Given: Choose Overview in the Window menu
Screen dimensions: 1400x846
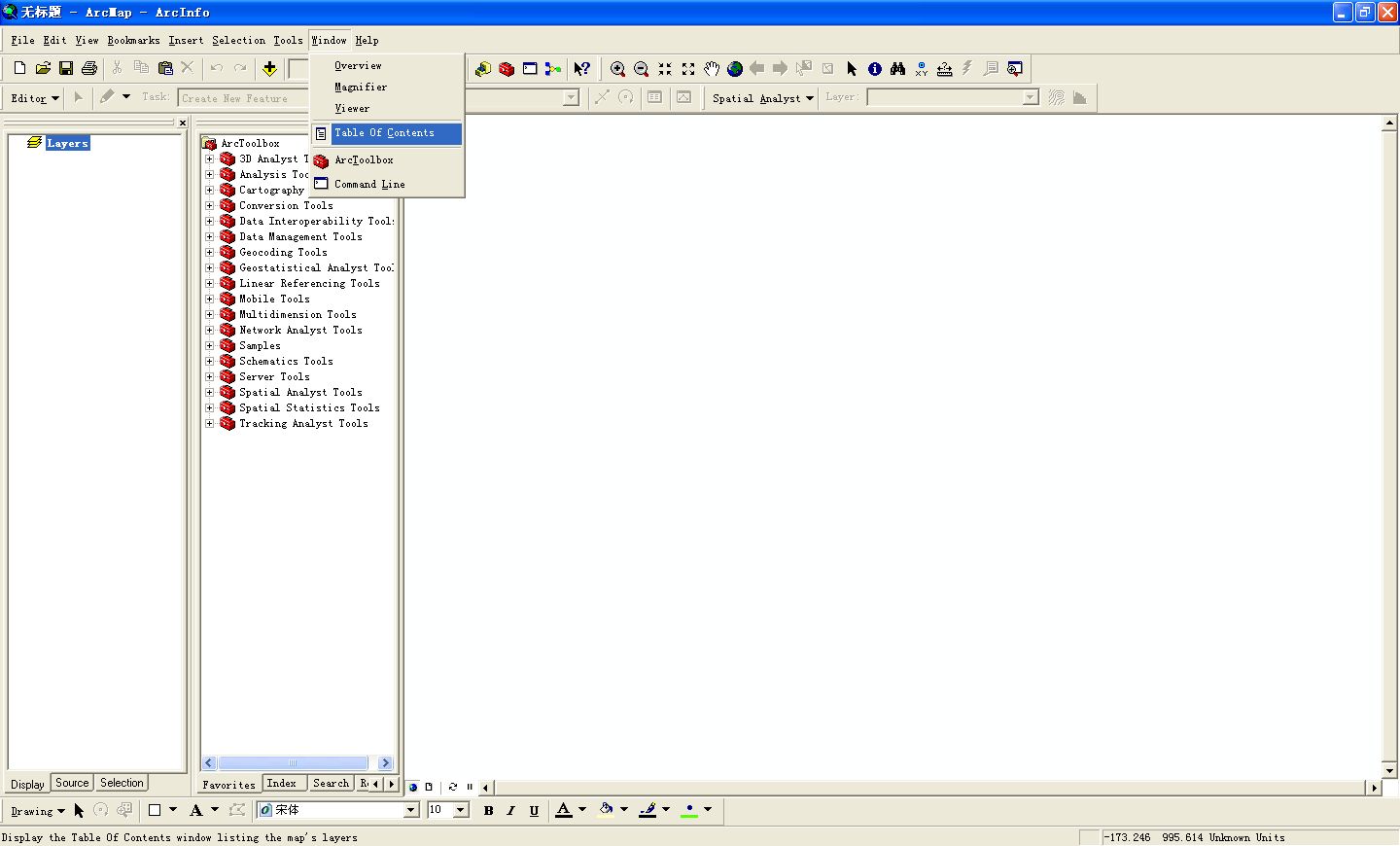Looking at the screenshot, I should pos(387,65).
